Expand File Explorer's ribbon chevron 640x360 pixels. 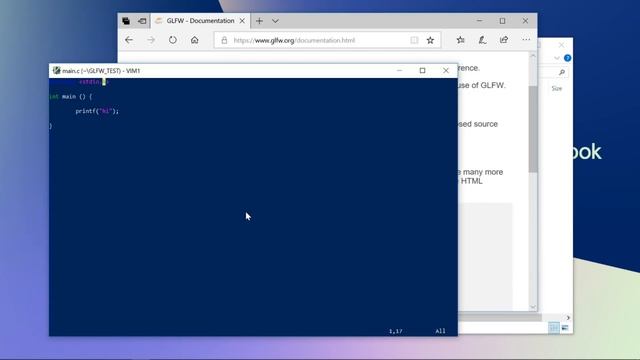click(557, 58)
